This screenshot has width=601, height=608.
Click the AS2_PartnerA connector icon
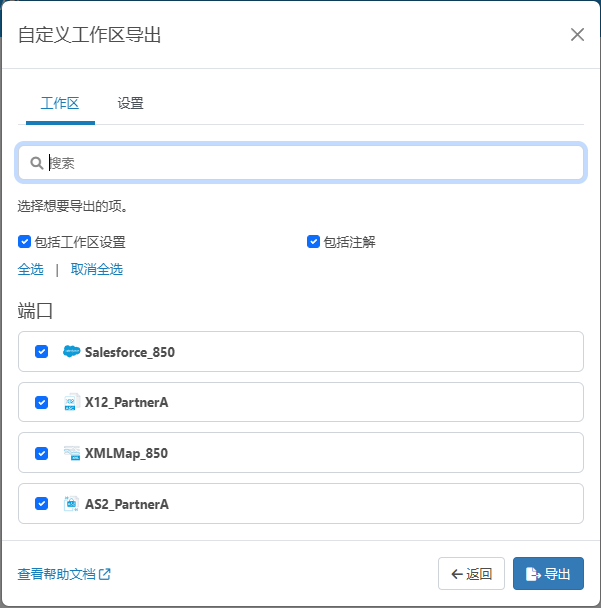(71, 504)
